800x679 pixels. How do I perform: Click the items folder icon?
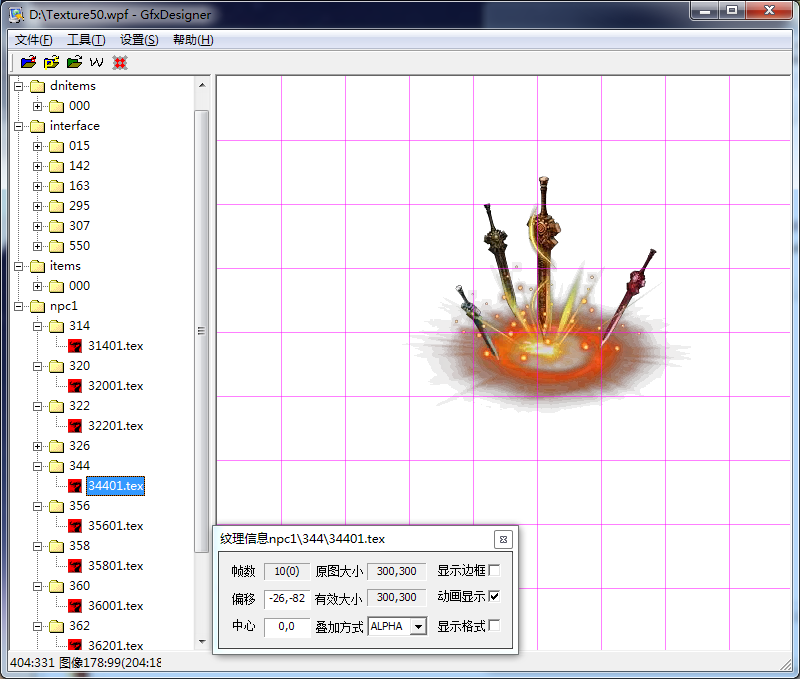coord(37,266)
